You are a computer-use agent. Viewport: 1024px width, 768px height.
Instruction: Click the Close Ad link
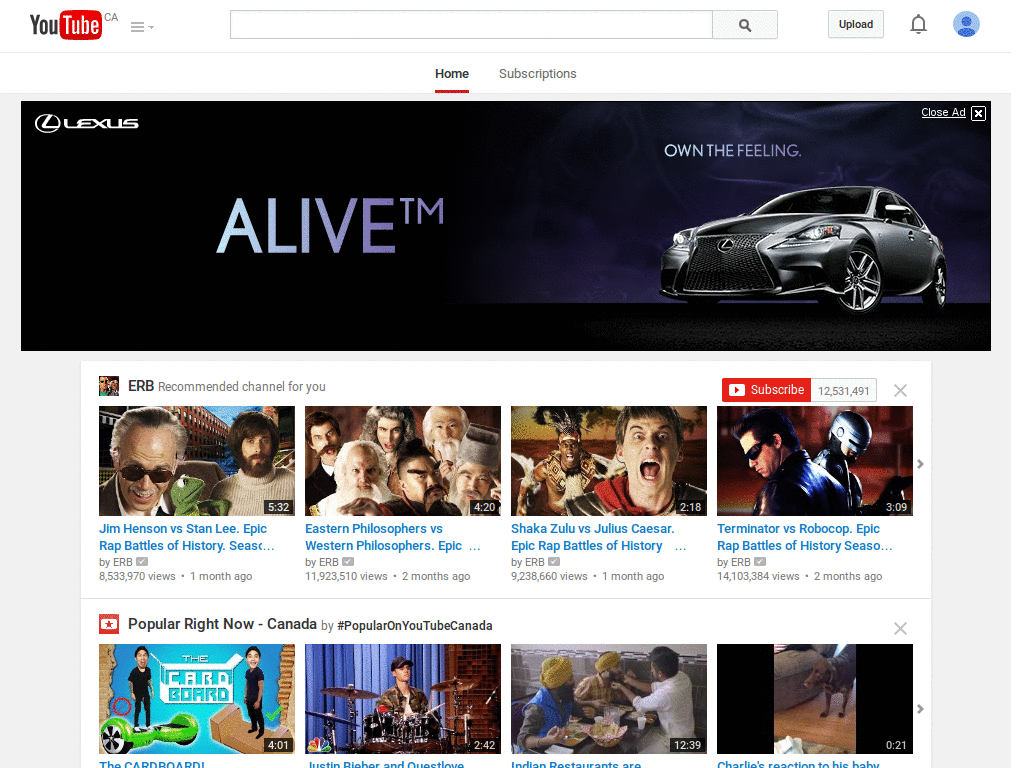(943, 112)
